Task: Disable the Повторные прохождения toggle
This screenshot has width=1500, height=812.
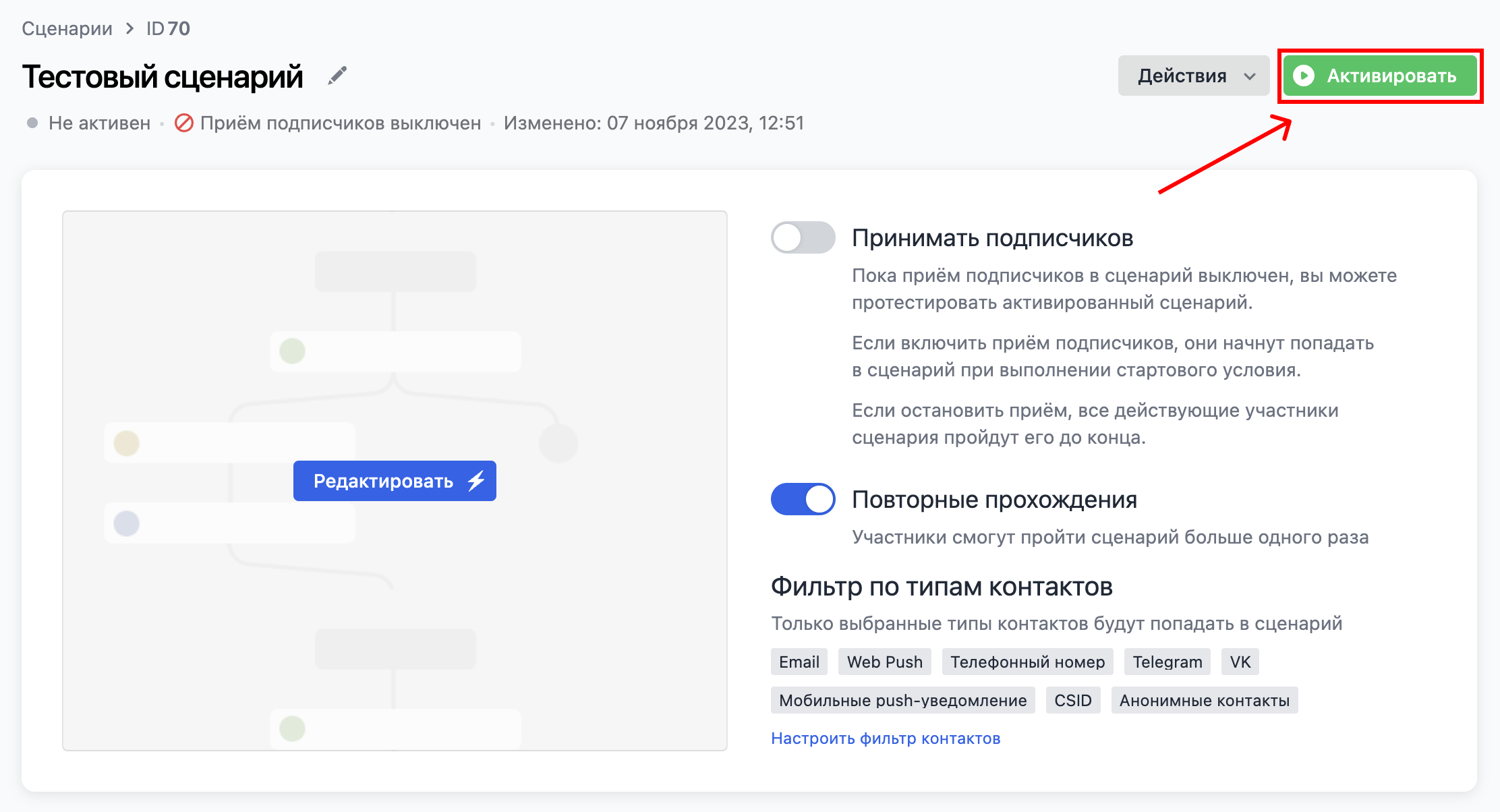Action: [x=803, y=500]
